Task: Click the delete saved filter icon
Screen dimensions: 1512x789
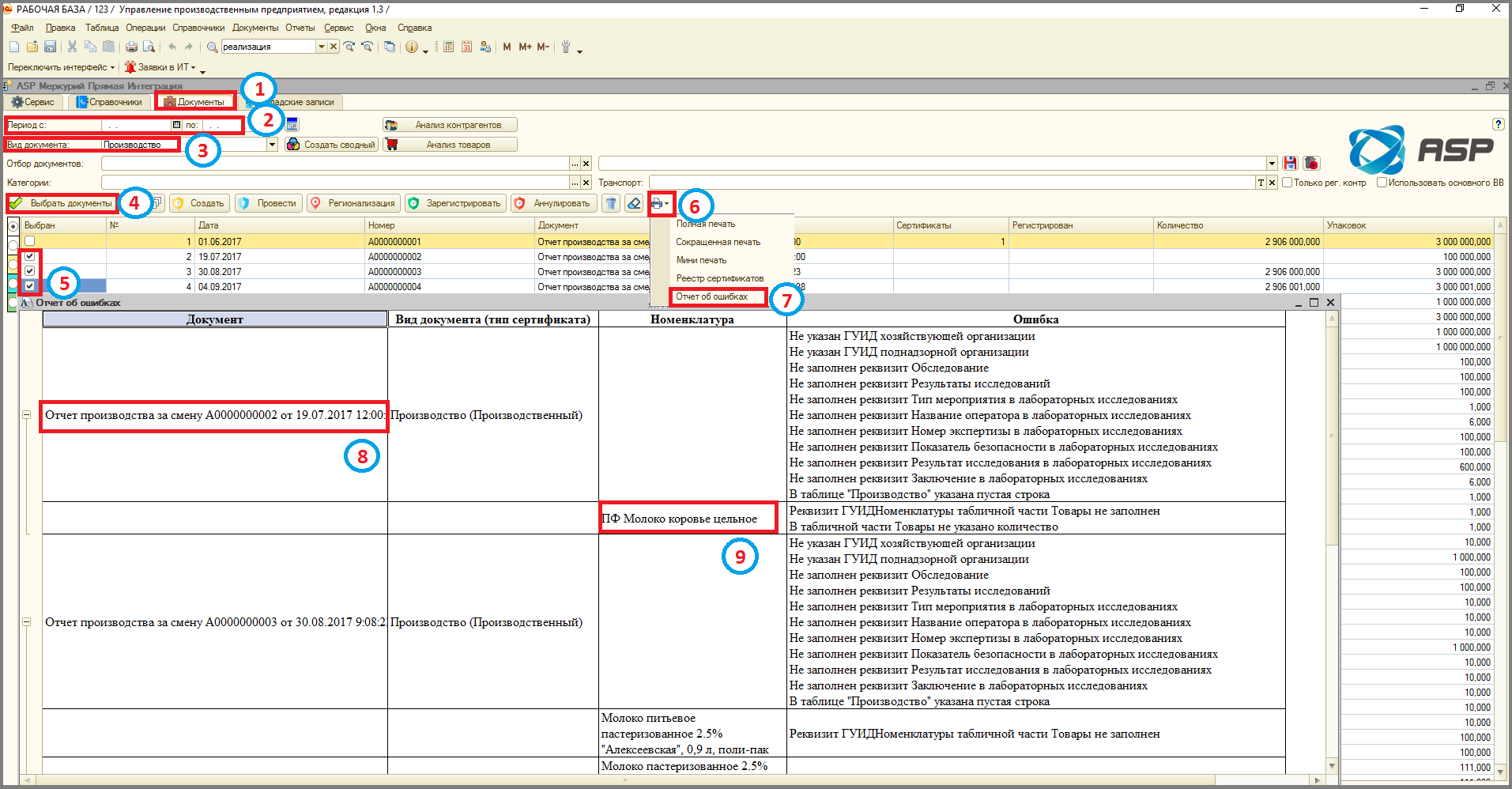Action: coord(1312,163)
